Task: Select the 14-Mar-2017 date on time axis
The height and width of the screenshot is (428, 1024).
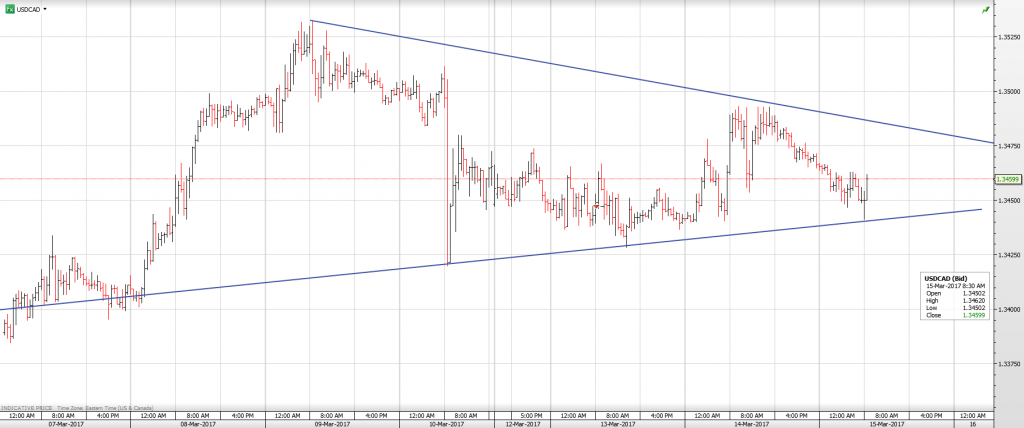Action: pyautogui.click(x=749, y=422)
